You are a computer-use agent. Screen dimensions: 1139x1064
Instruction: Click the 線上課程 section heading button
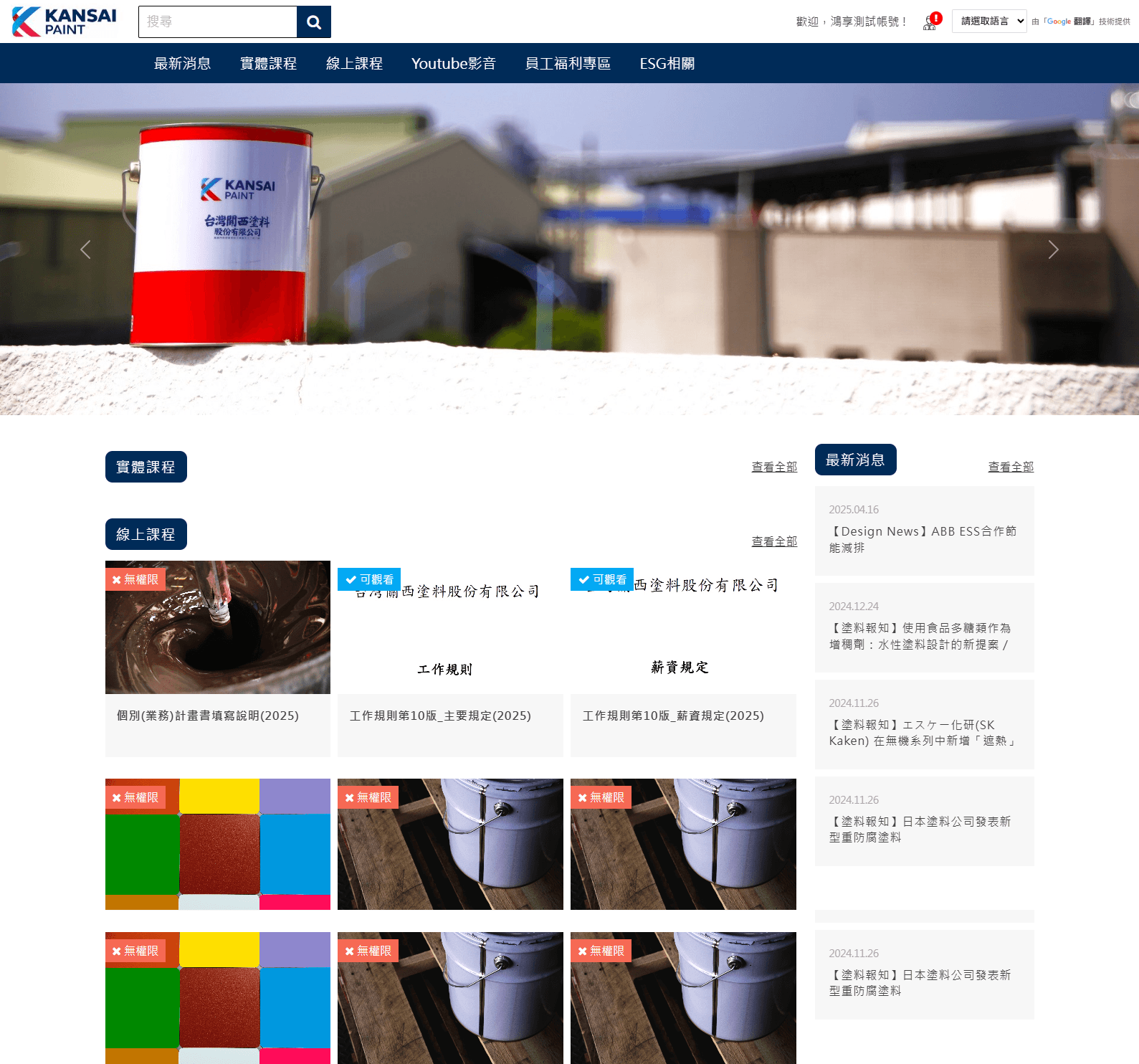tap(146, 534)
